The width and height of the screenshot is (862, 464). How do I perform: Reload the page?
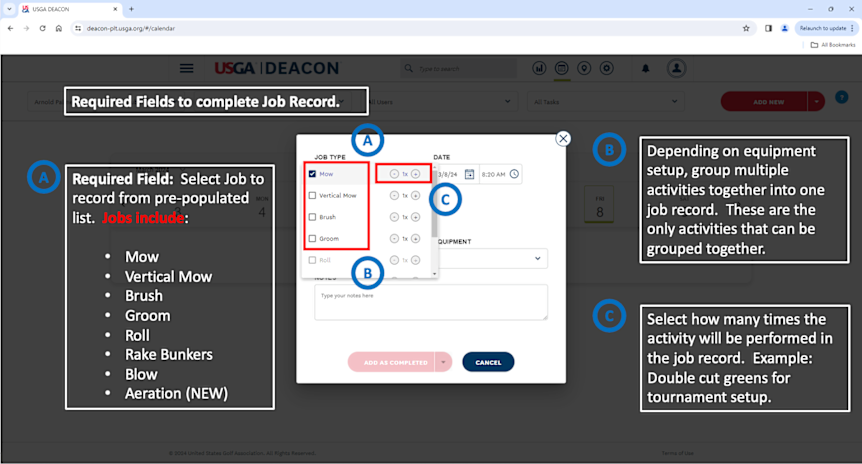pyautogui.click(x=42, y=28)
